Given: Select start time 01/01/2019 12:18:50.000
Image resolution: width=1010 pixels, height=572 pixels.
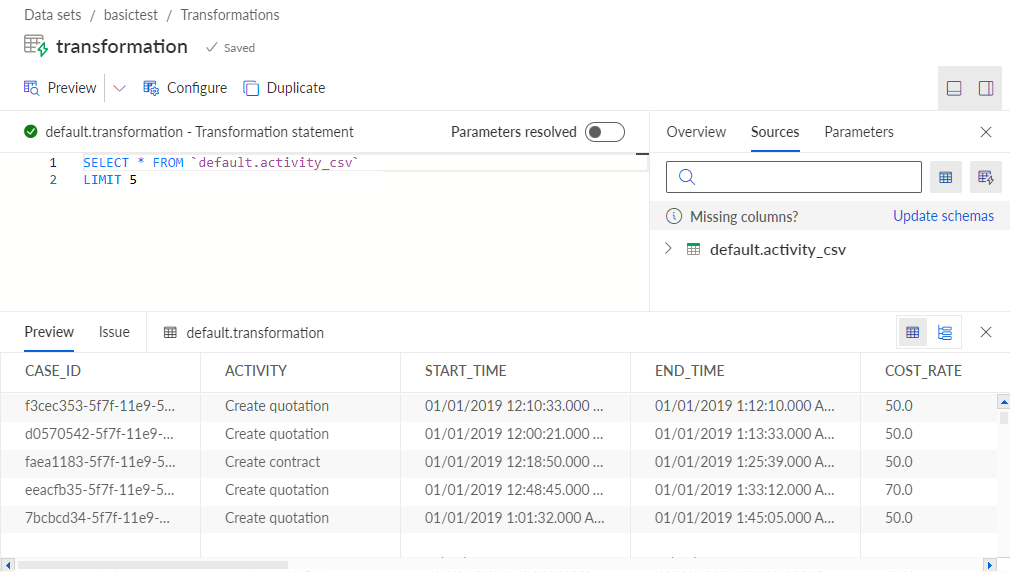Looking at the screenshot, I should click(515, 462).
